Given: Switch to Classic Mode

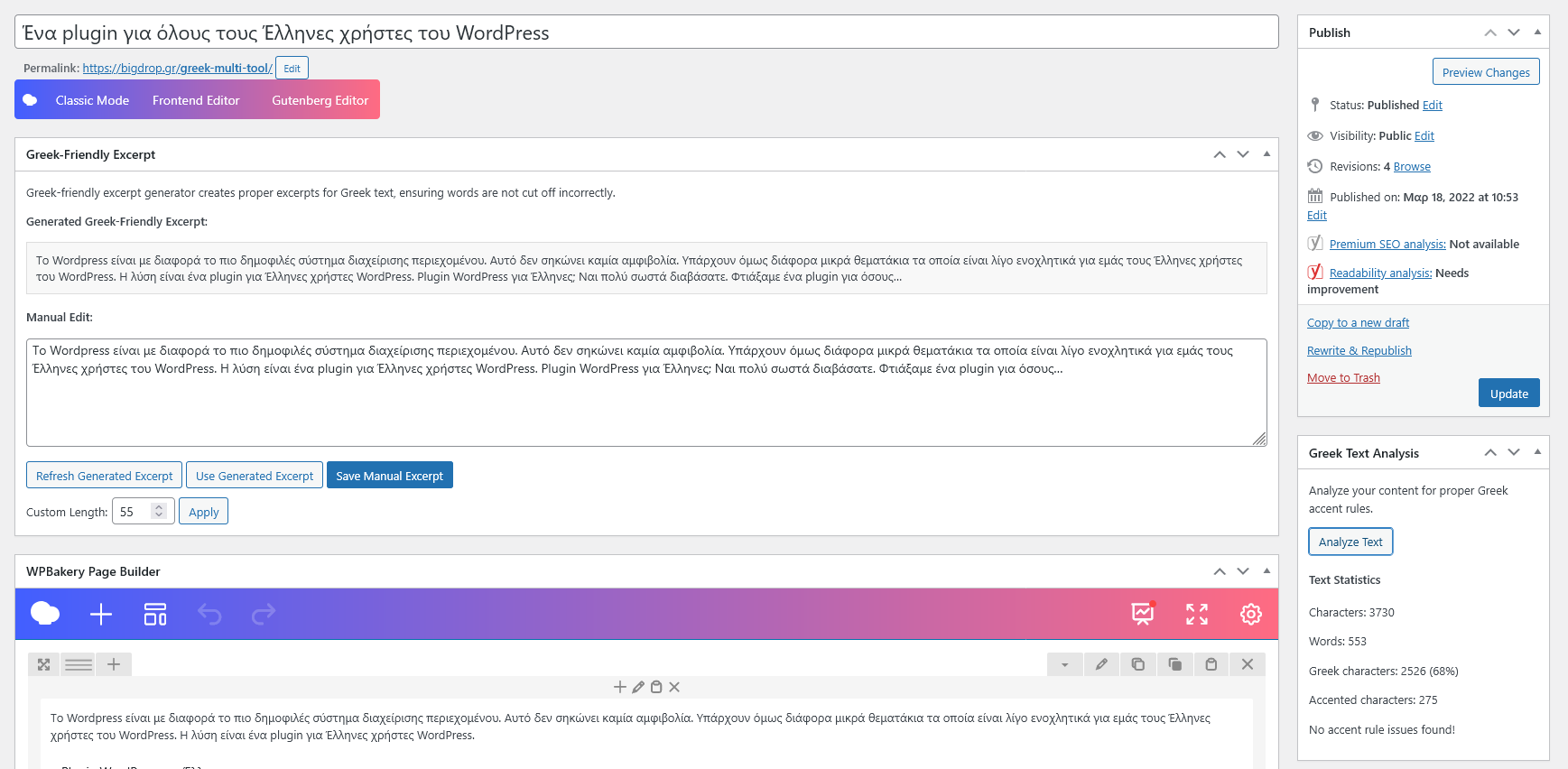Looking at the screenshot, I should click(x=92, y=100).
